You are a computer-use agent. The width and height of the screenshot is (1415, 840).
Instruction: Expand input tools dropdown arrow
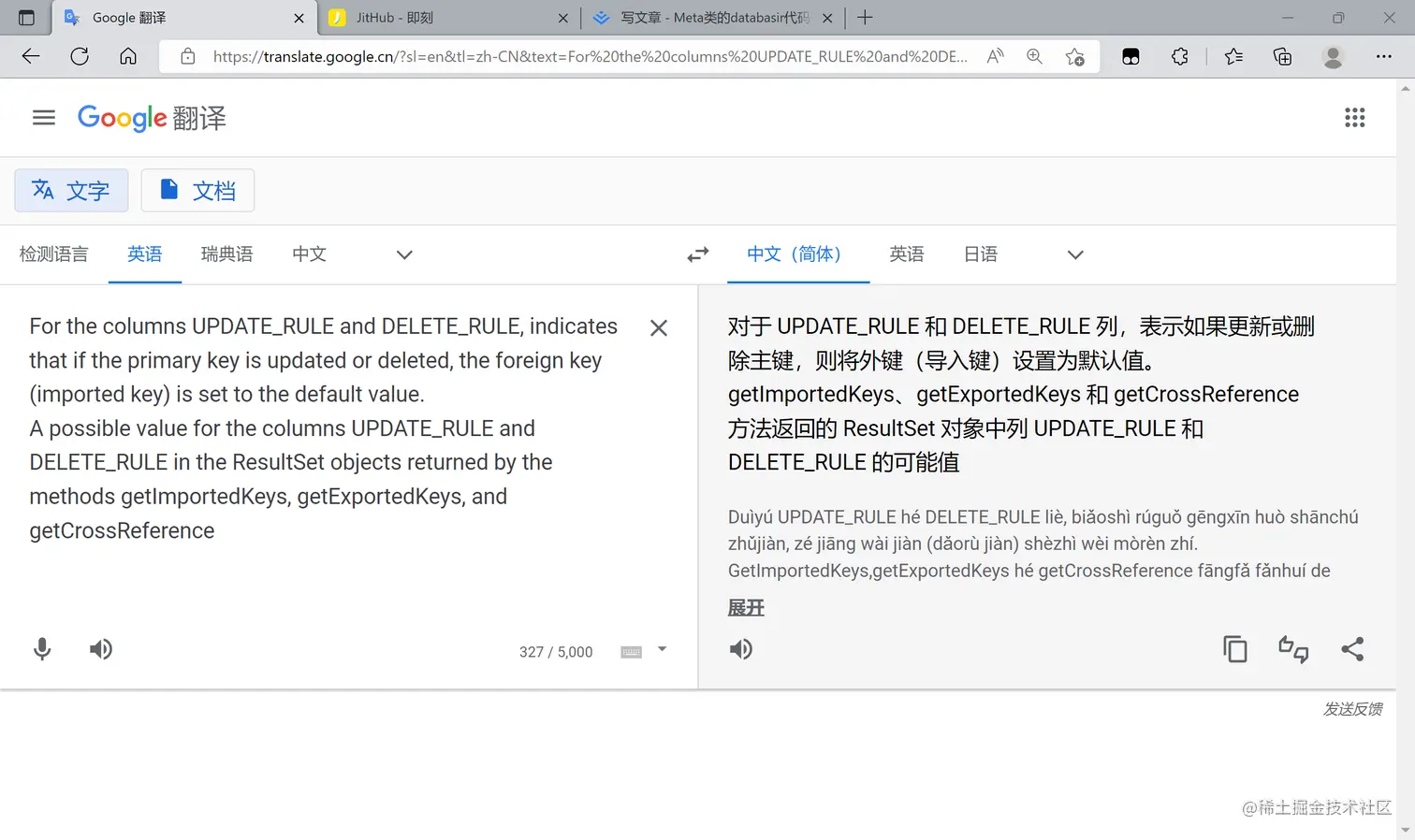[662, 649]
